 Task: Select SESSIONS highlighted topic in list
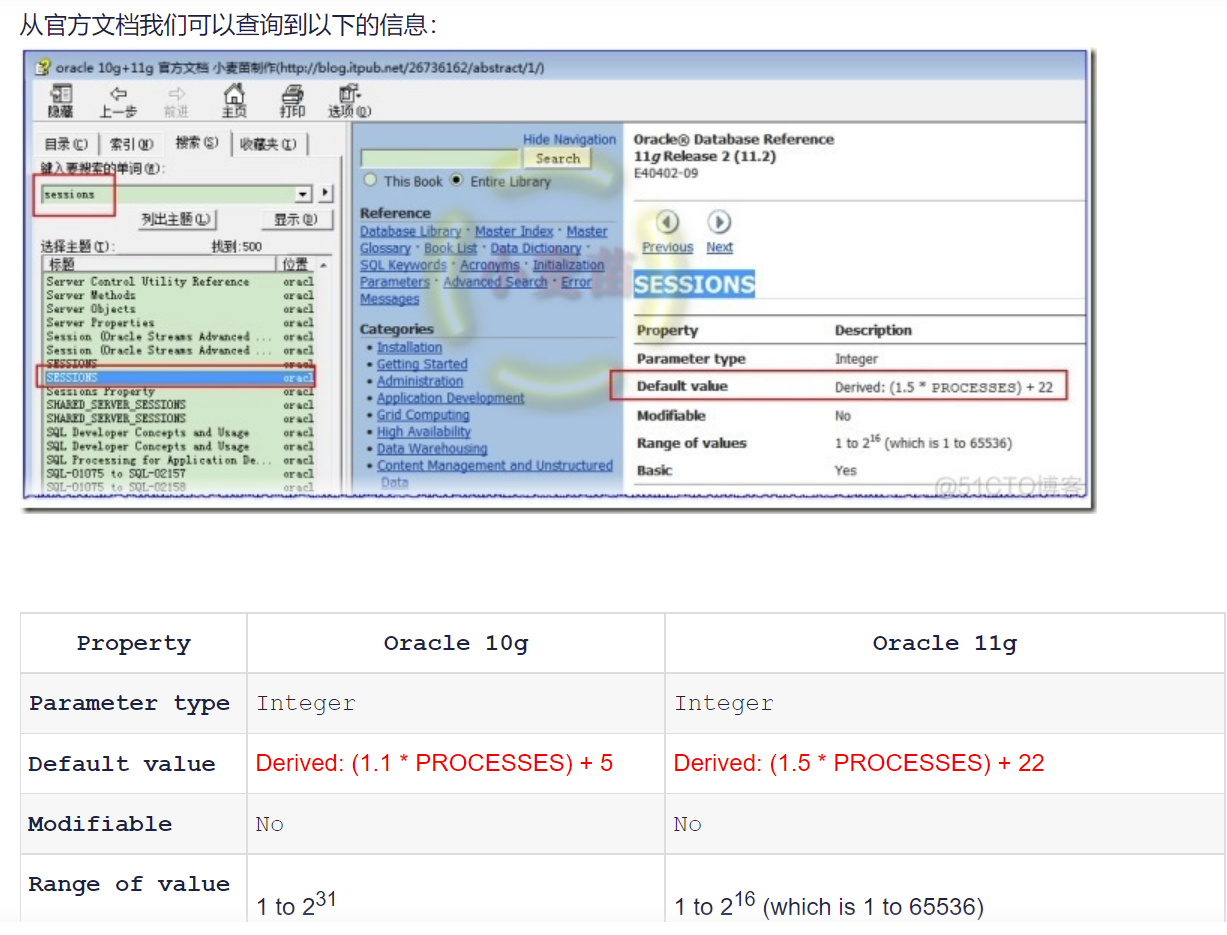tap(177, 378)
